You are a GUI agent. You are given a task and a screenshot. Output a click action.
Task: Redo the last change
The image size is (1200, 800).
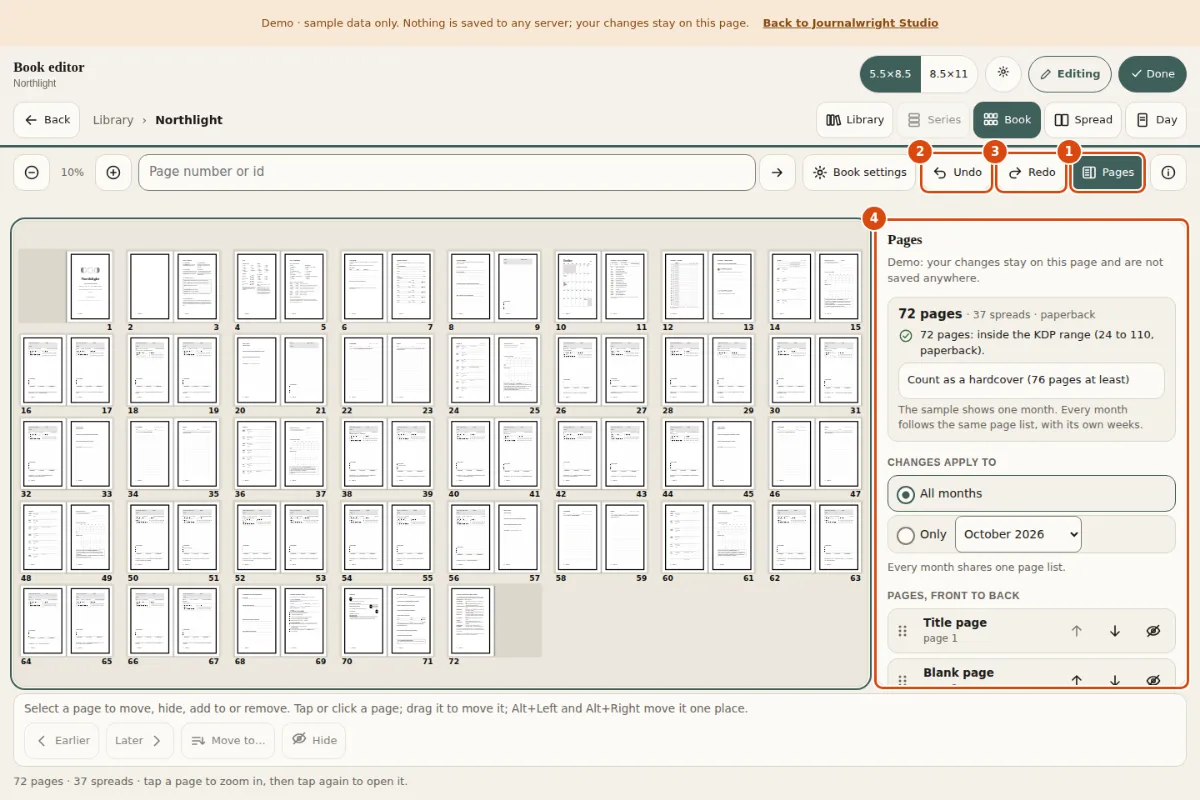(x=1031, y=172)
